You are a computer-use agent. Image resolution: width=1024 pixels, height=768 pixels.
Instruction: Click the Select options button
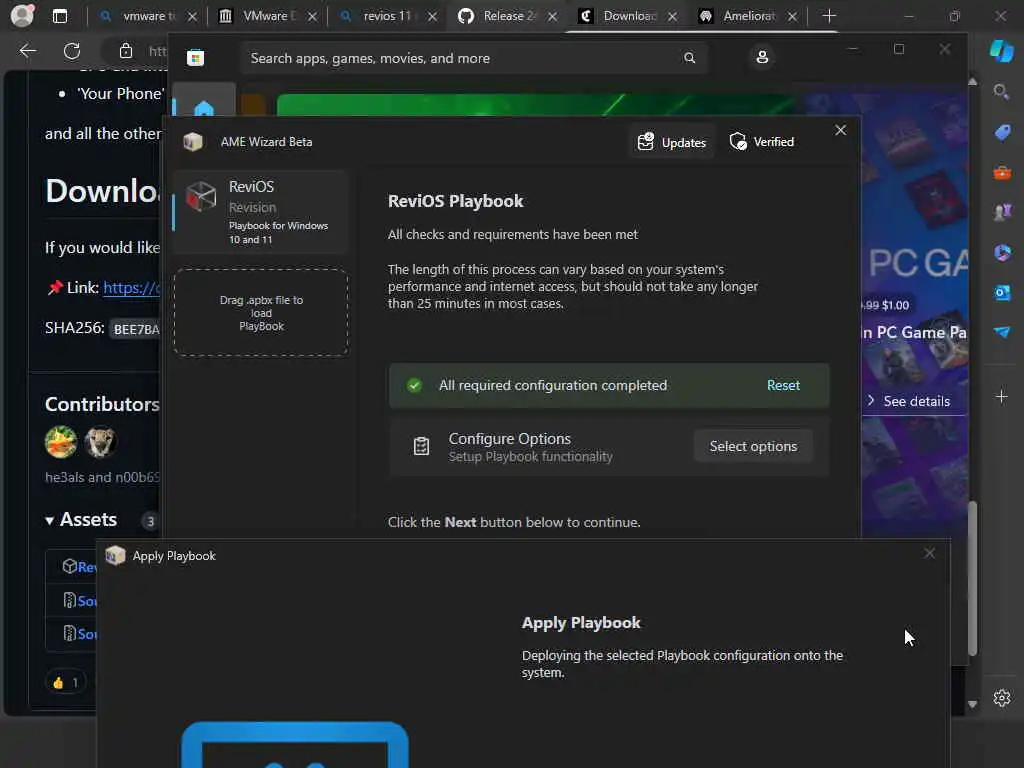click(753, 446)
